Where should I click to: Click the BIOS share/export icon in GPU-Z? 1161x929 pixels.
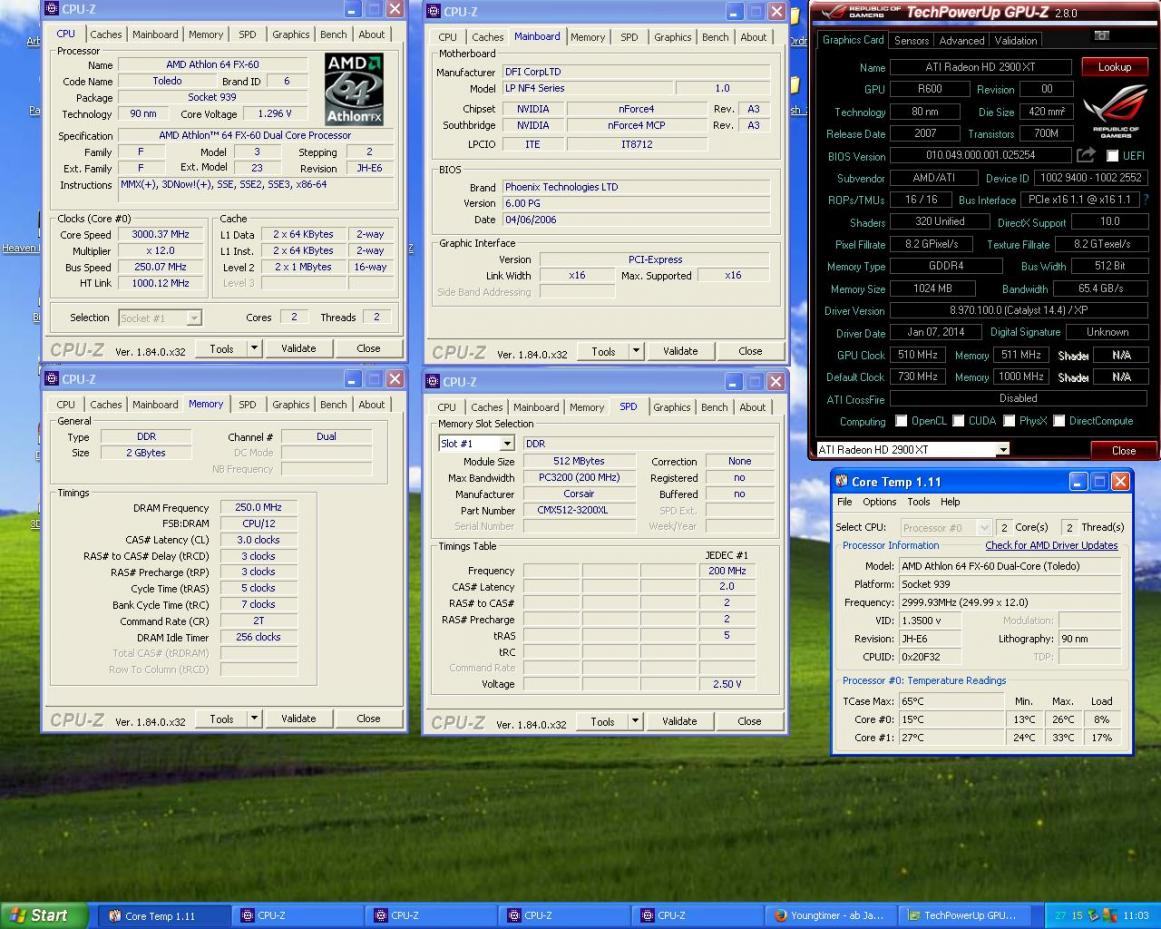pyautogui.click(x=1085, y=155)
